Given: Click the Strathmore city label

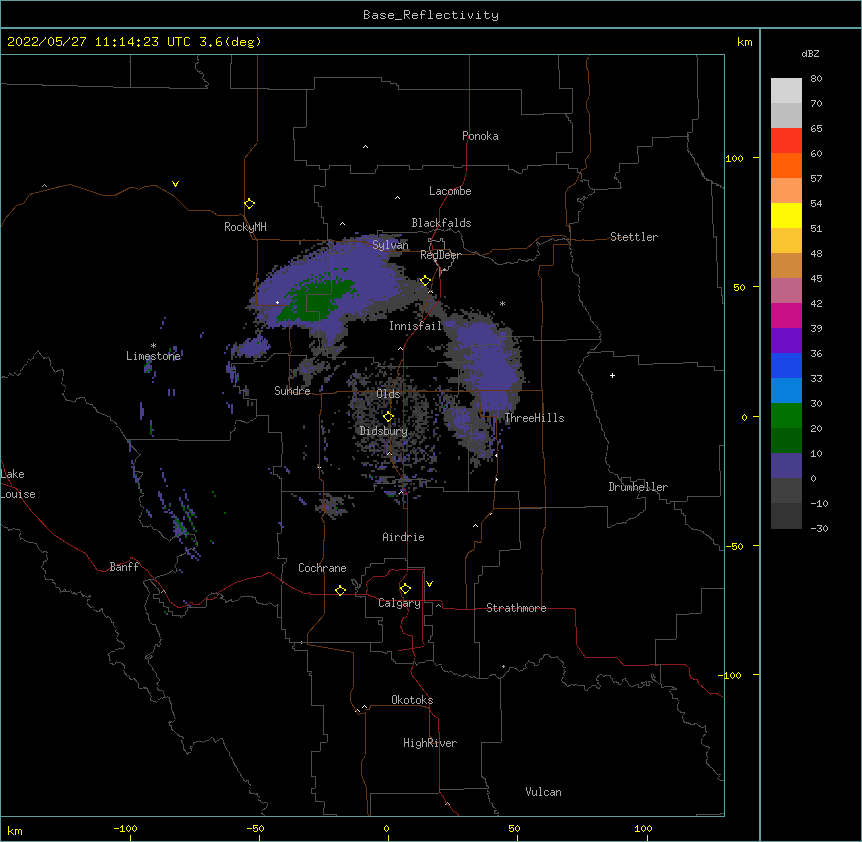Looking at the screenshot, I should (516, 608).
